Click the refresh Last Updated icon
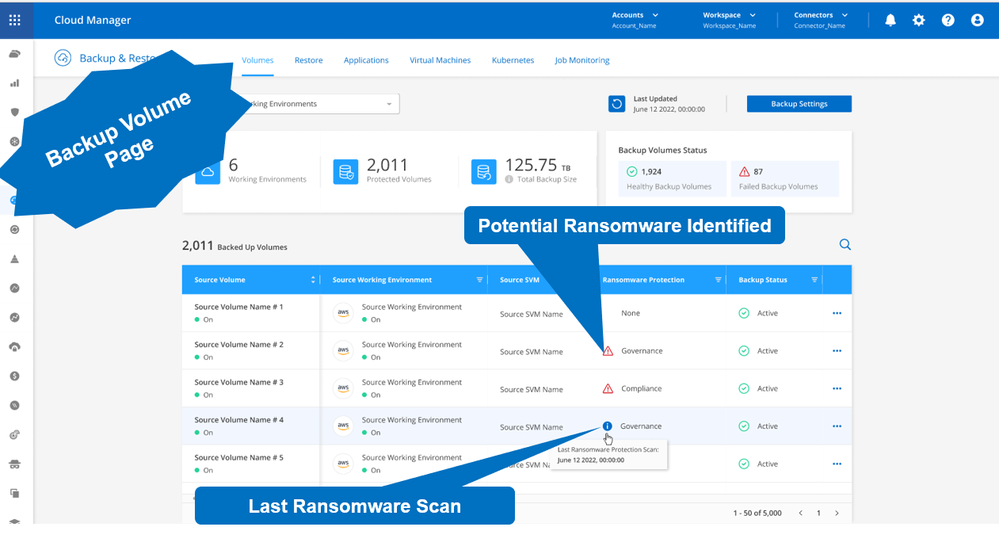Viewport: 999px width, 539px height. pos(617,104)
